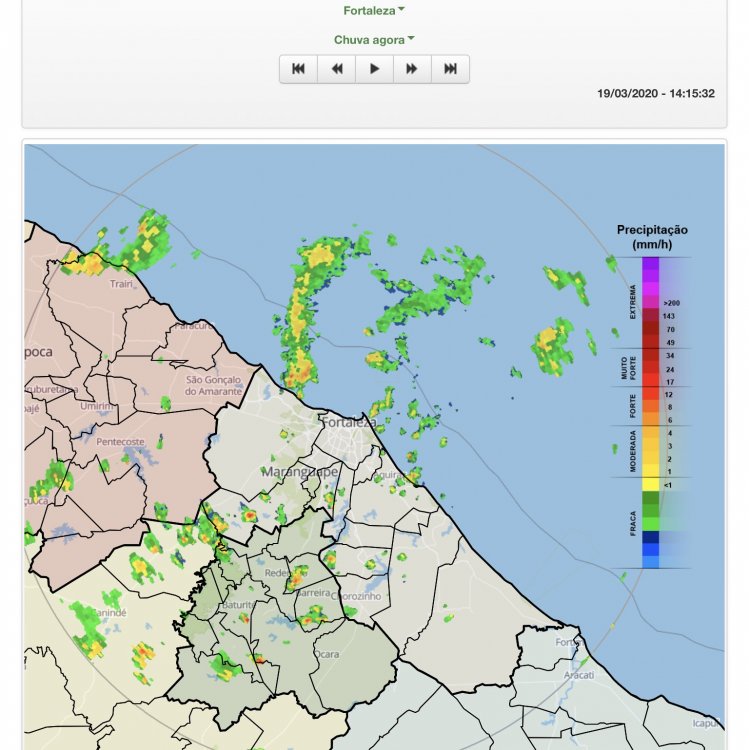This screenshot has height=750, width=749.
Task: Expand the Chuva agora dropdown
Action: (374, 40)
